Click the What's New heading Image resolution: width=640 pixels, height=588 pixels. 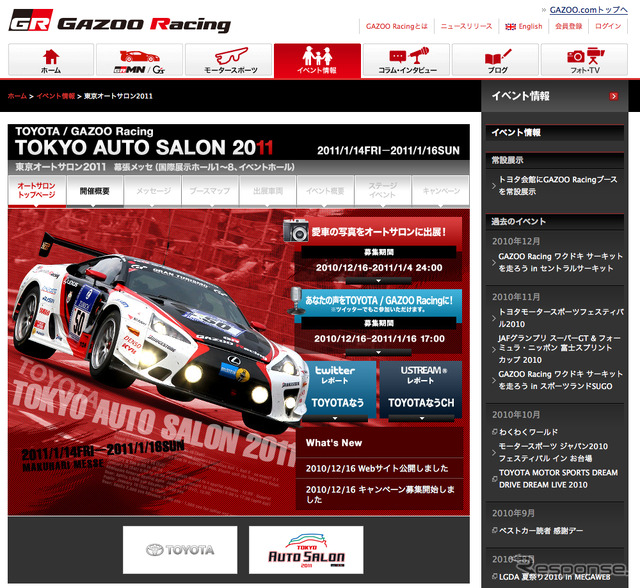(334, 443)
